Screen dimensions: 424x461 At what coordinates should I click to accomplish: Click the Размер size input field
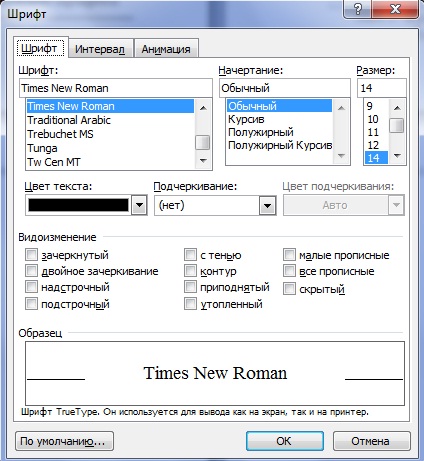tap(382, 88)
